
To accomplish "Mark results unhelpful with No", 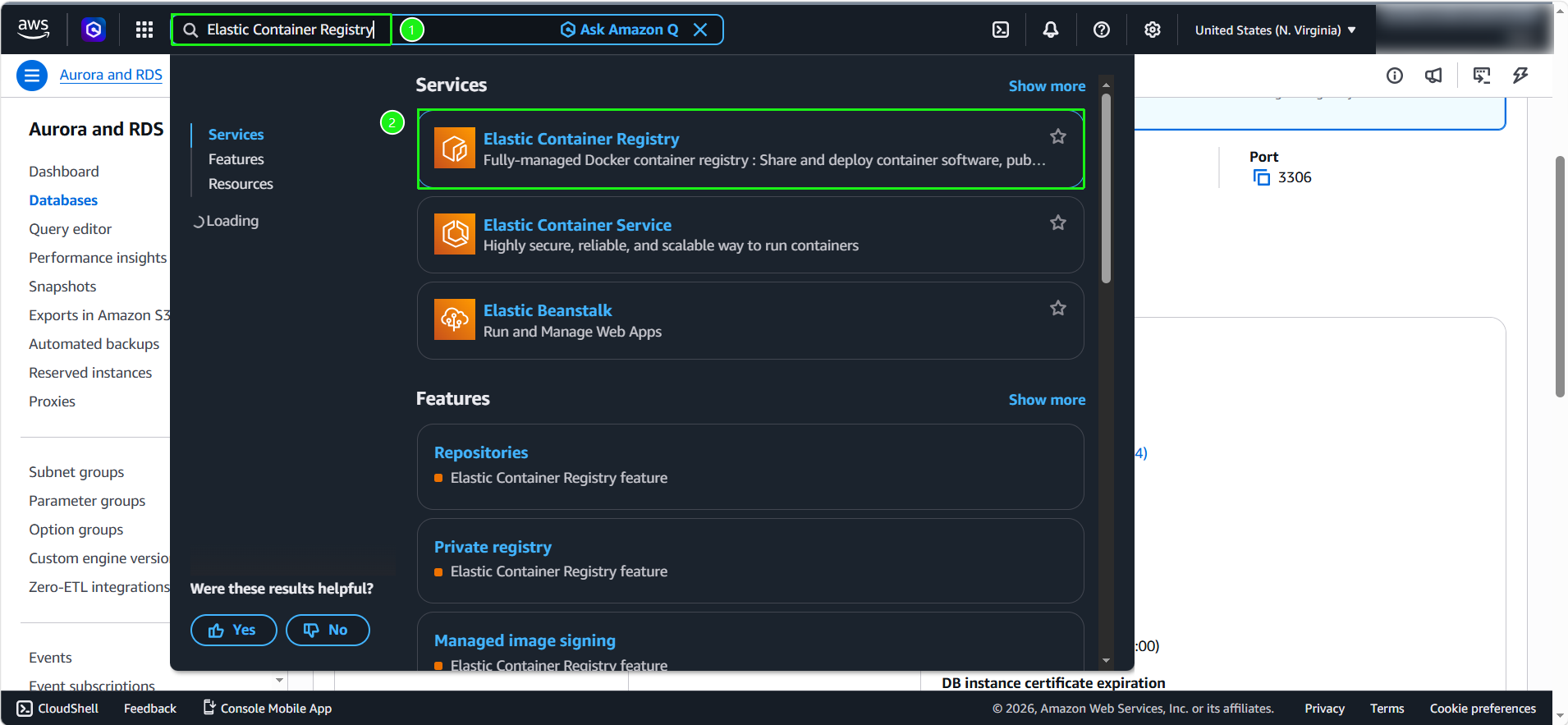I will click(x=328, y=630).
